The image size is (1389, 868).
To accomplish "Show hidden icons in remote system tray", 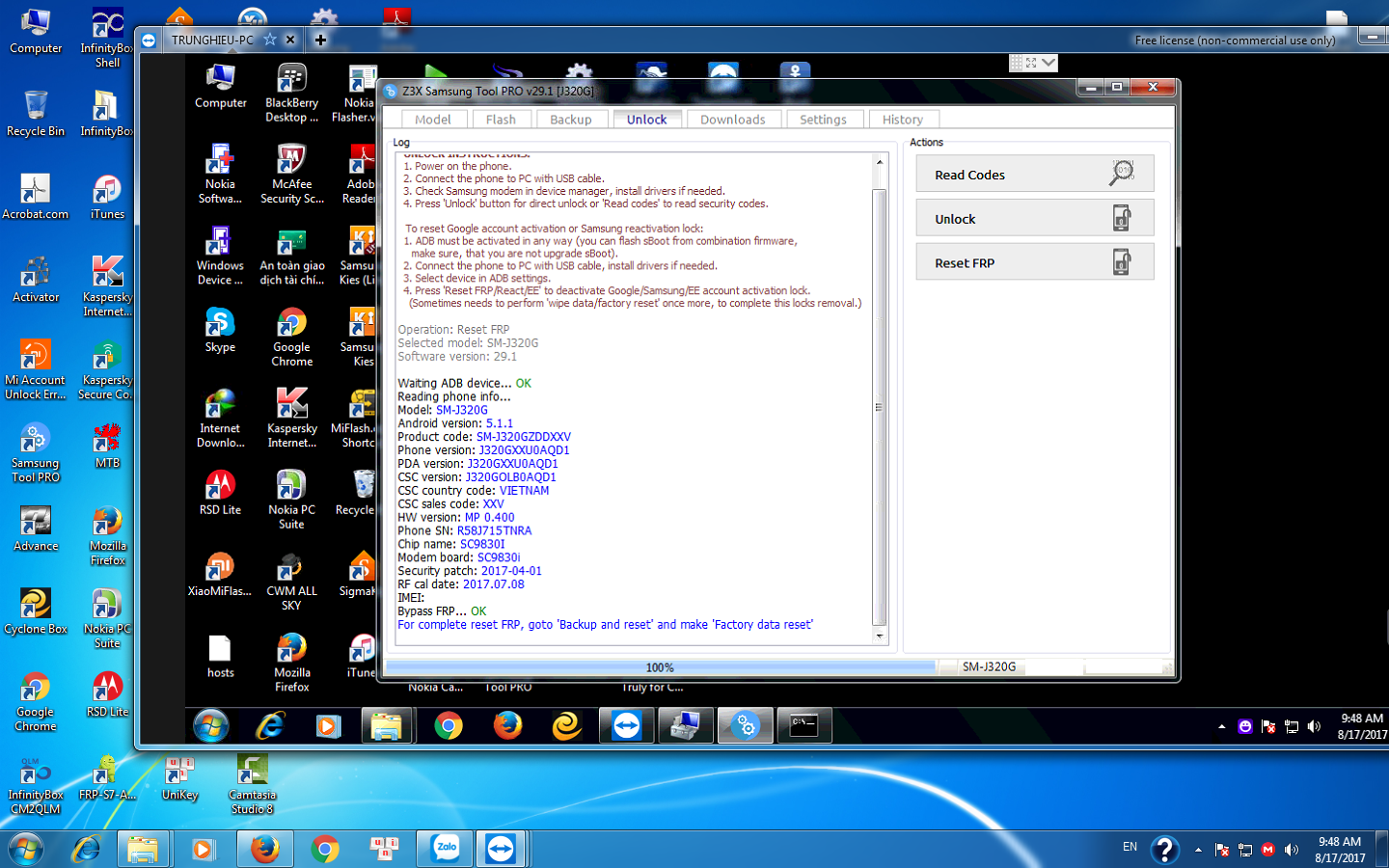I will (1221, 726).
